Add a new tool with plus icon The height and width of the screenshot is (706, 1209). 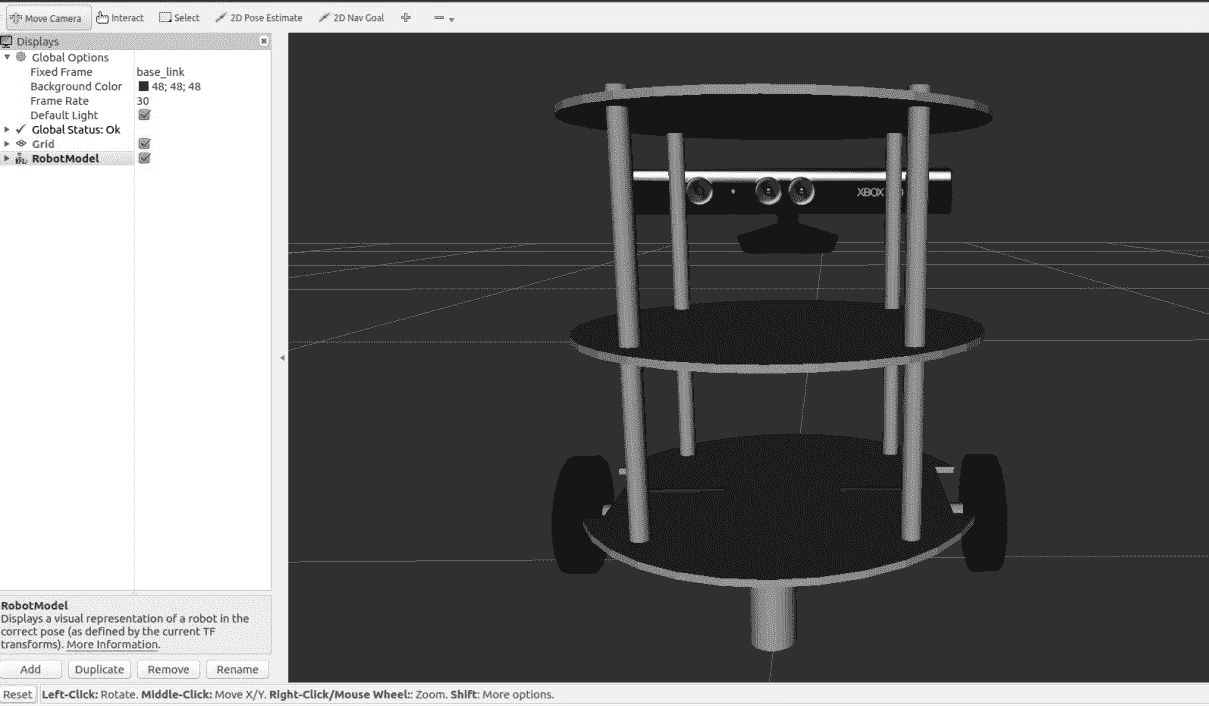point(406,18)
